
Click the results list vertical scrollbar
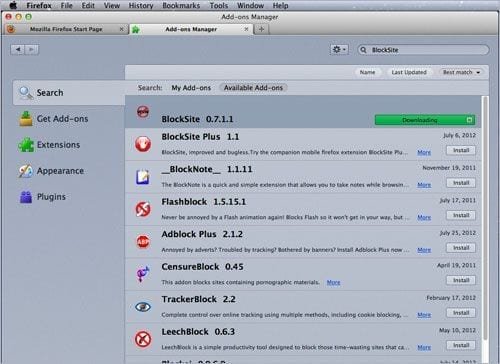[485, 218]
